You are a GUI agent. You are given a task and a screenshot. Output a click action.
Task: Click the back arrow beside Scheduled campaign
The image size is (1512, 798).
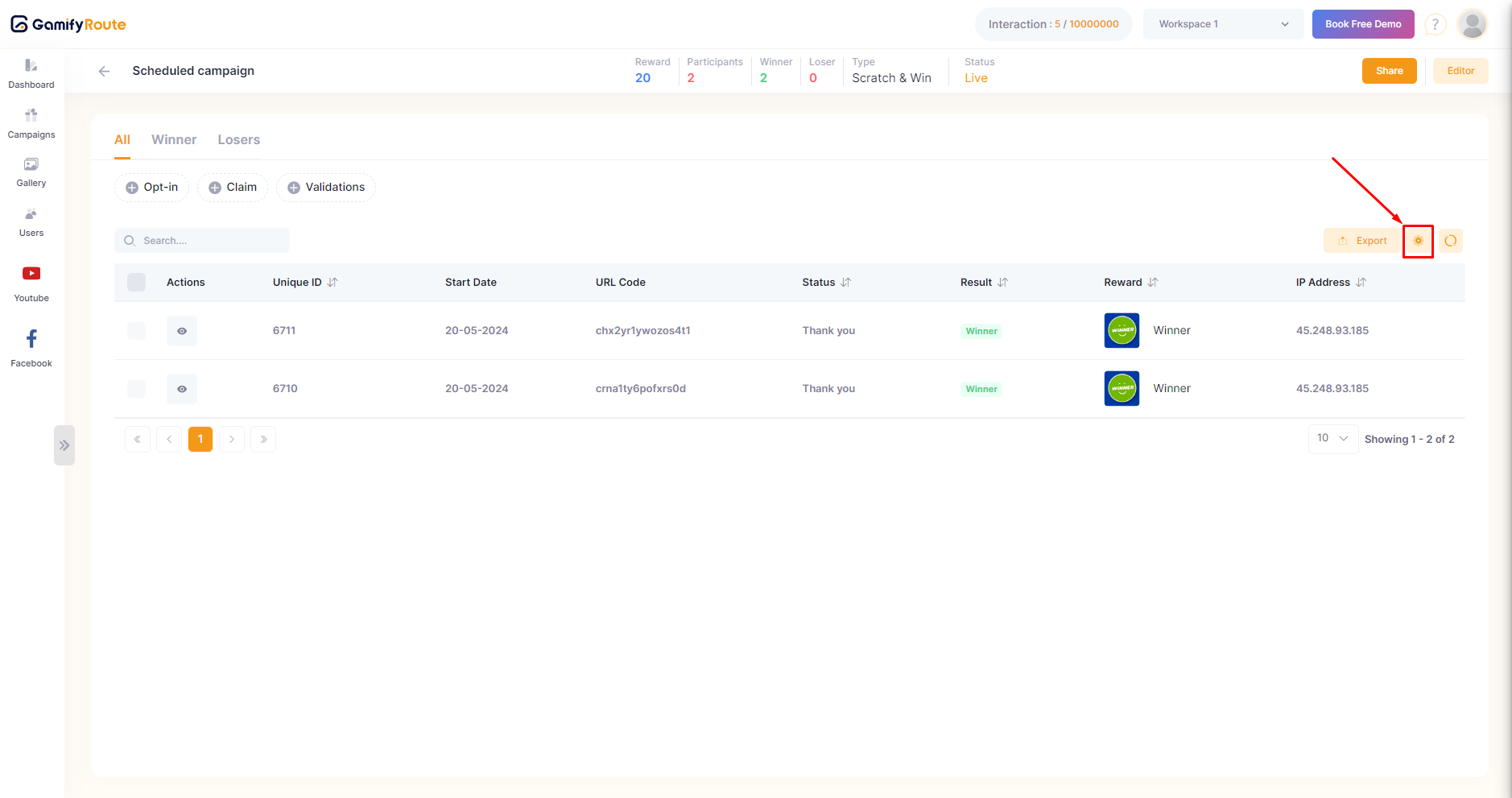point(104,71)
